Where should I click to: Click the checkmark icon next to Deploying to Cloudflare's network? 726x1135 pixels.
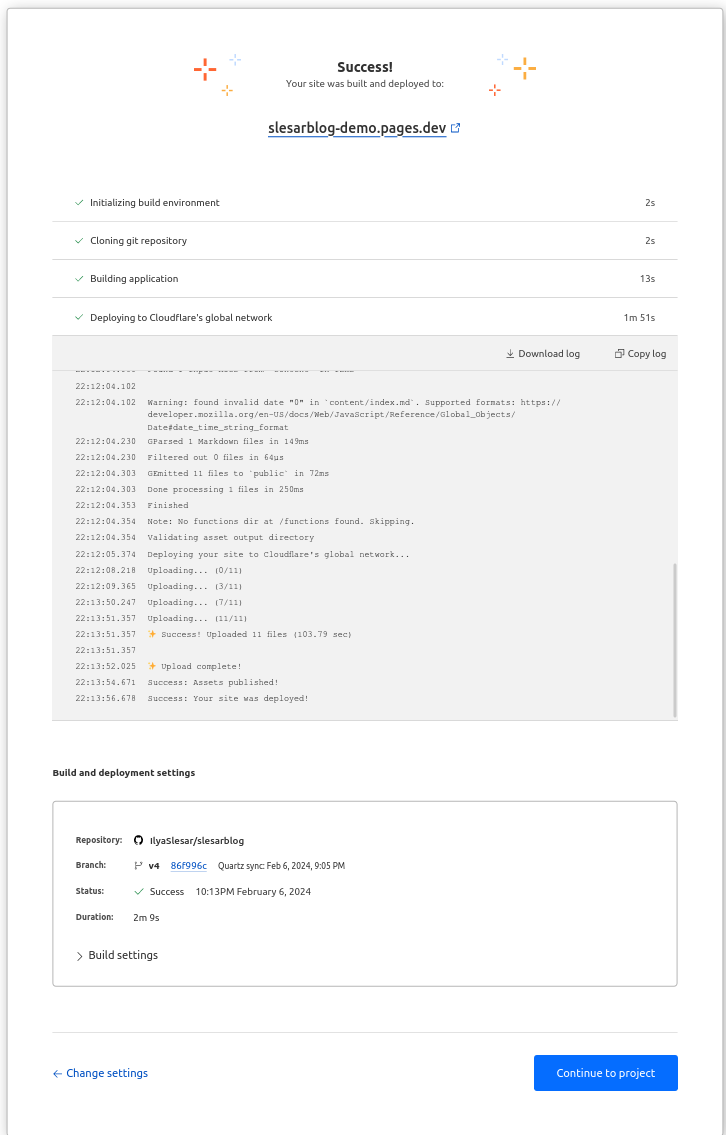click(x=79, y=317)
